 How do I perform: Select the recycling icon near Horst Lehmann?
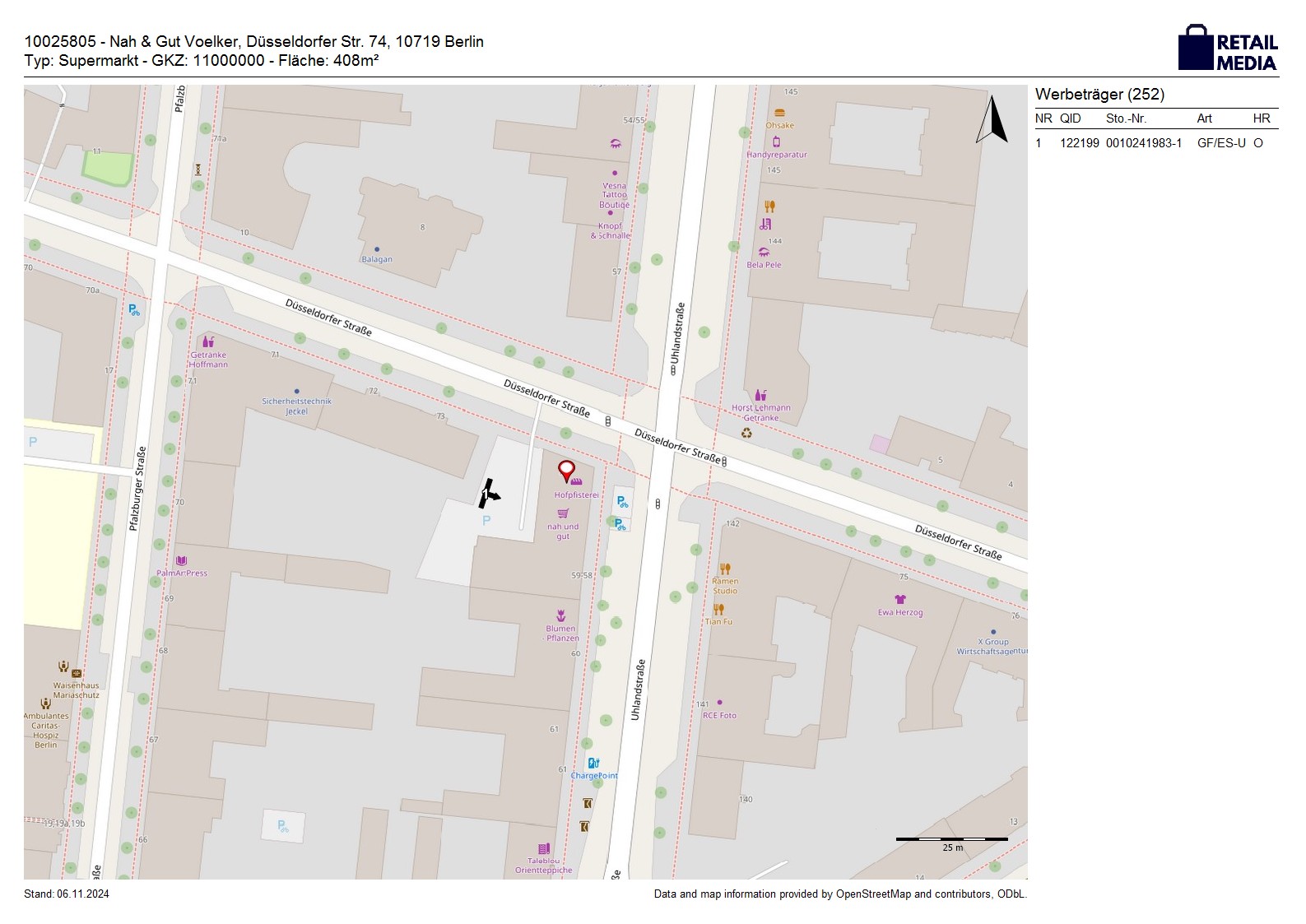(x=746, y=433)
